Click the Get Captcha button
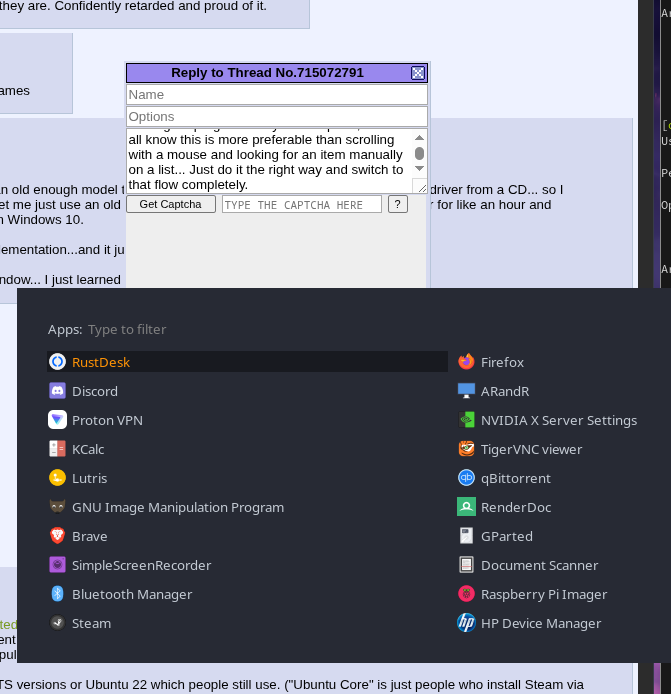The height and width of the screenshot is (694, 671). pos(171,204)
